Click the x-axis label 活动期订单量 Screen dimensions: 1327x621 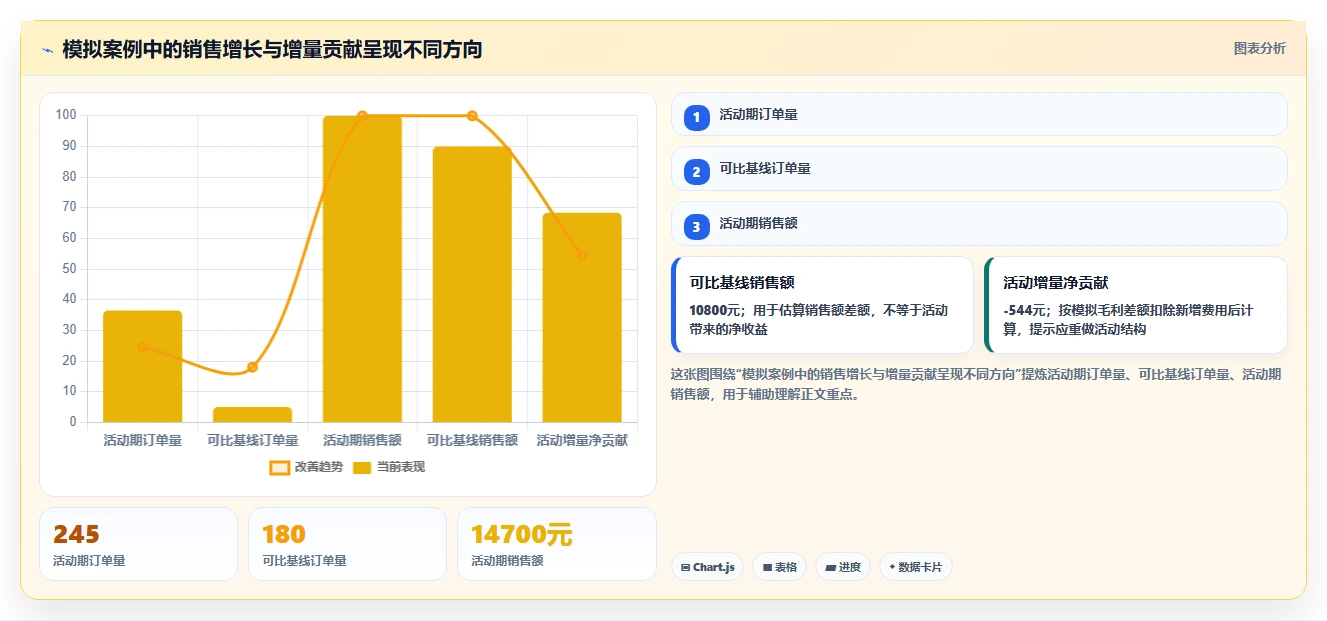point(142,440)
